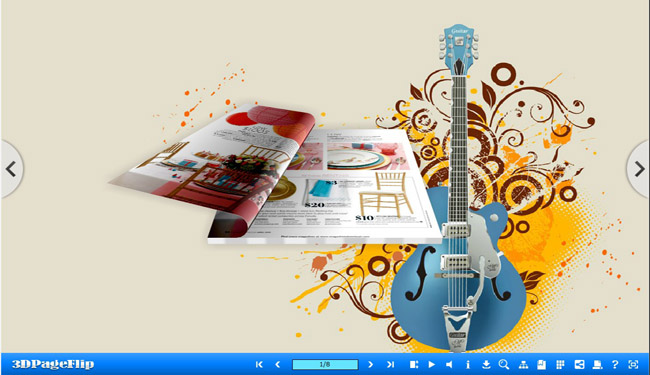The image size is (650, 375).
Task: Go to next page in bottom toolbar
Action: click(371, 364)
